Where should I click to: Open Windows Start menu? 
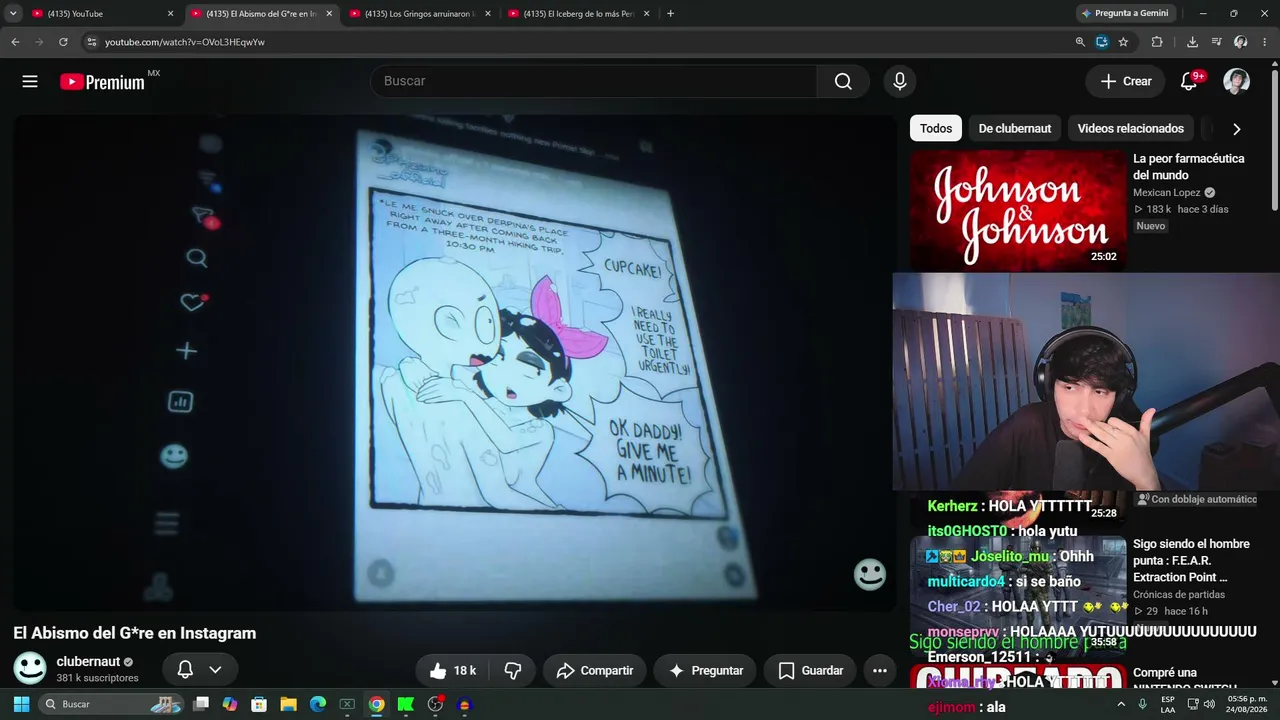21,704
